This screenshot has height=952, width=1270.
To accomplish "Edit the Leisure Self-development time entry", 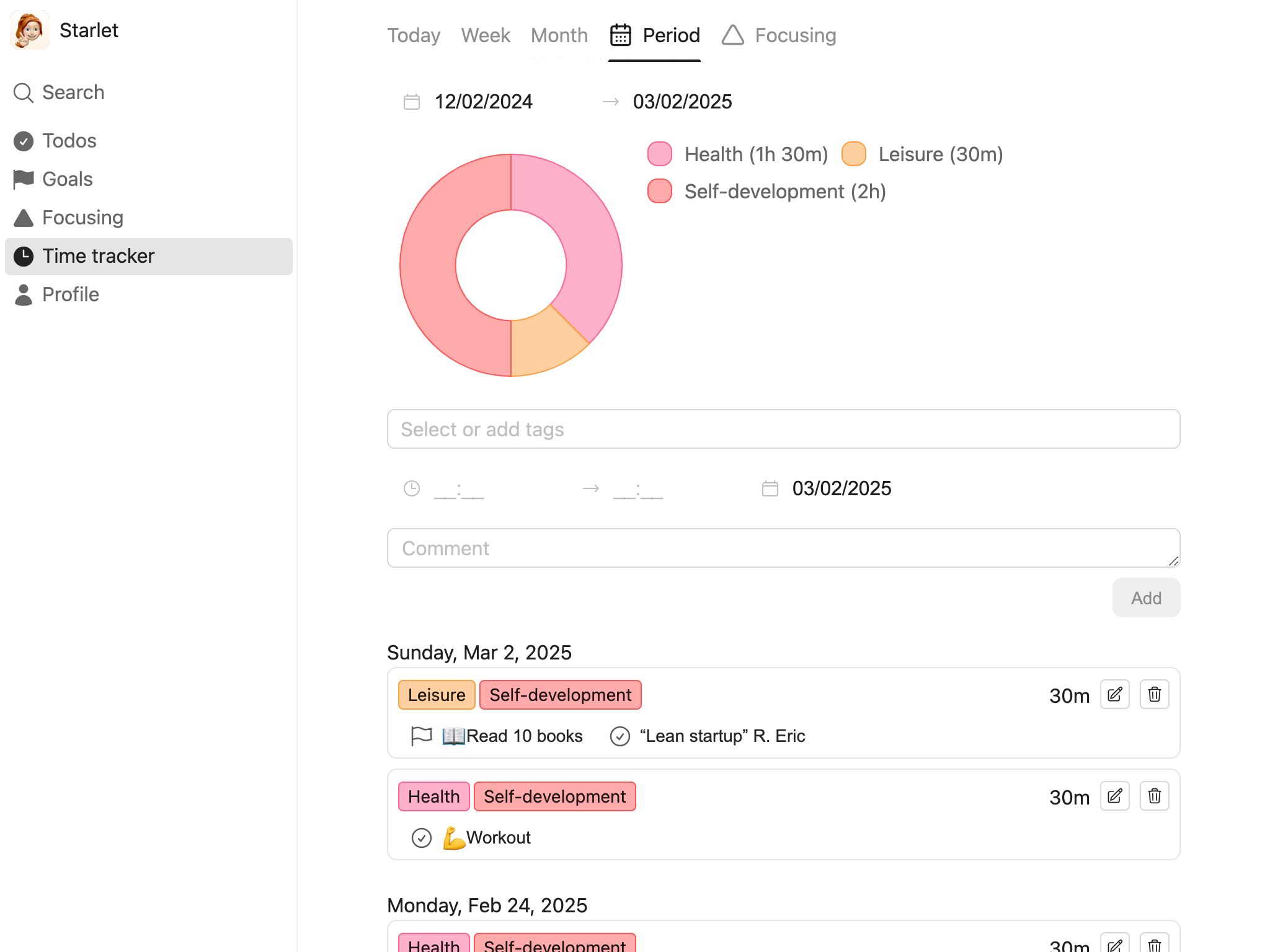I will point(1114,694).
